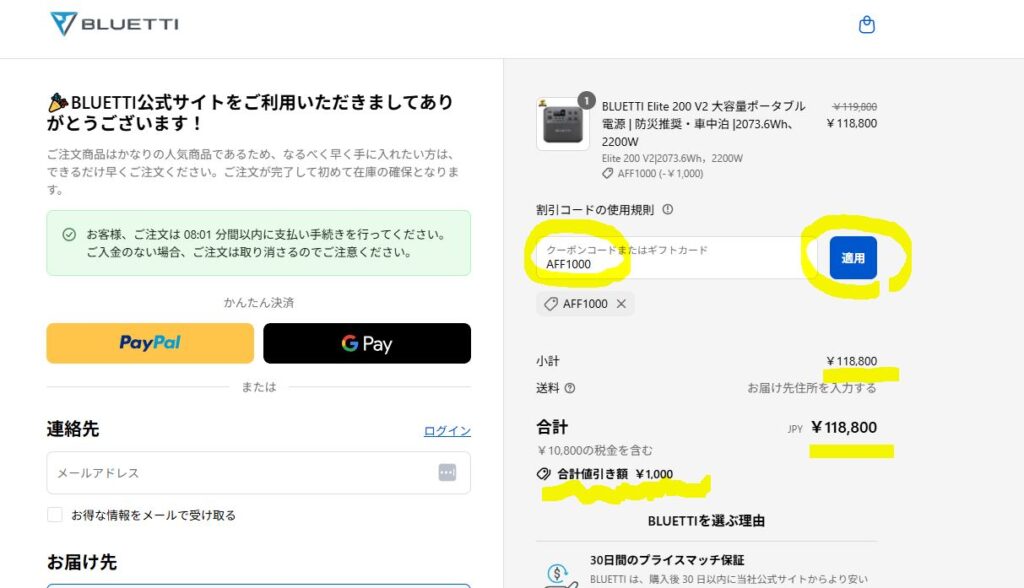Click the blue 適用 apply button
The height and width of the screenshot is (588, 1024).
(853, 258)
